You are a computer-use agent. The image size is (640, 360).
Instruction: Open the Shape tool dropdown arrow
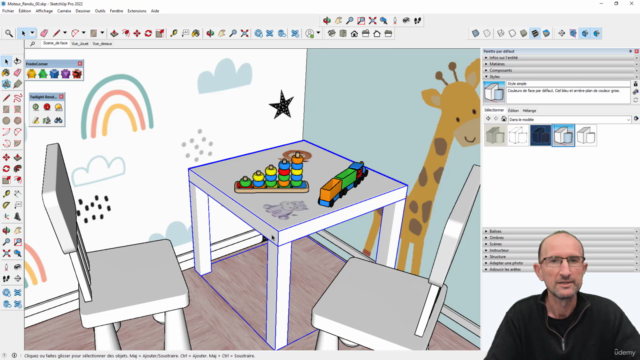[x=102, y=33]
